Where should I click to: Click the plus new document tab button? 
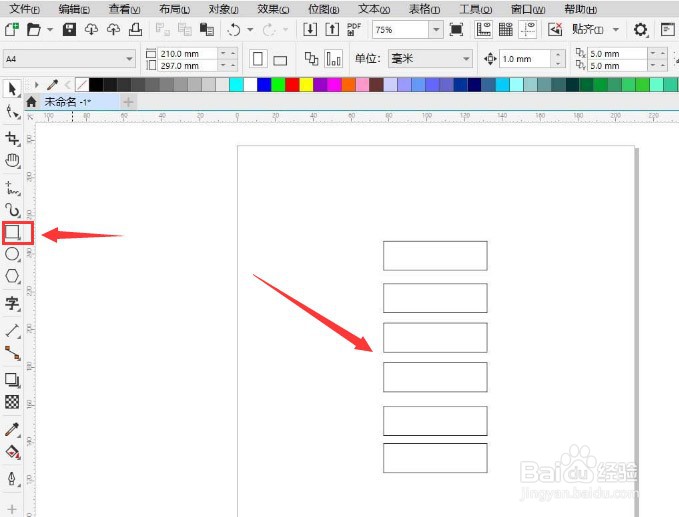pos(128,102)
